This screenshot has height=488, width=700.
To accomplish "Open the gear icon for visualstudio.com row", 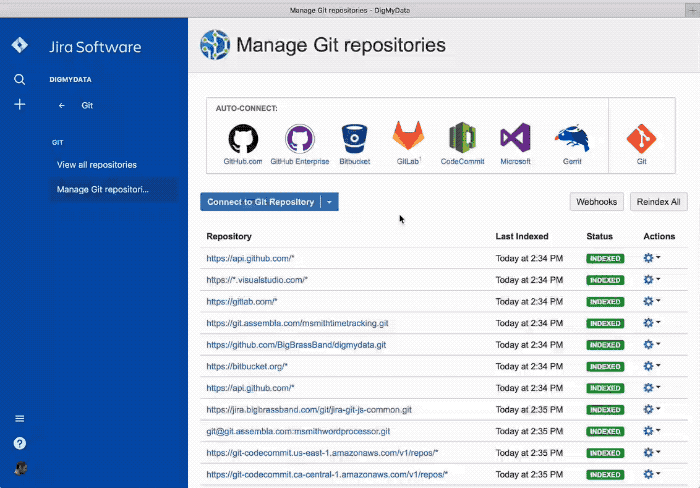I will tap(651, 279).
